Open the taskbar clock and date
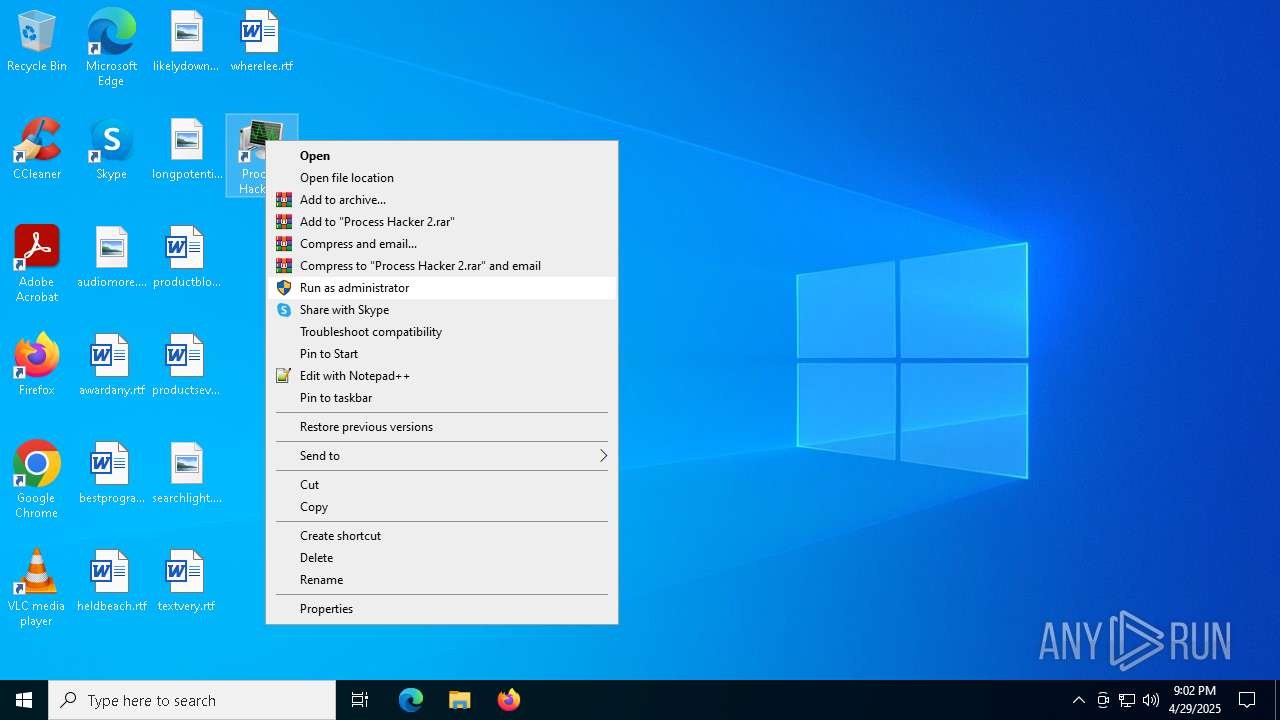The height and width of the screenshot is (720, 1280). (1195, 700)
